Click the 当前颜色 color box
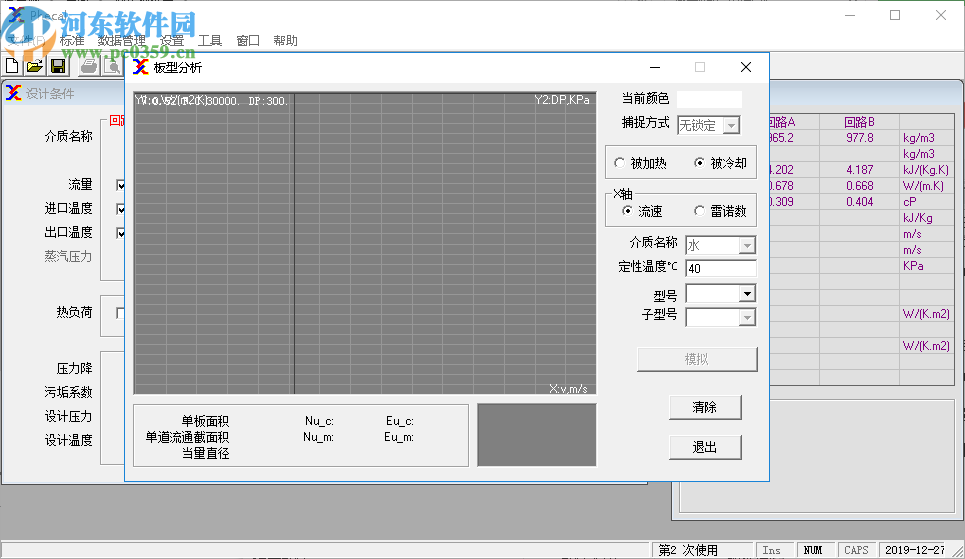 [x=709, y=99]
